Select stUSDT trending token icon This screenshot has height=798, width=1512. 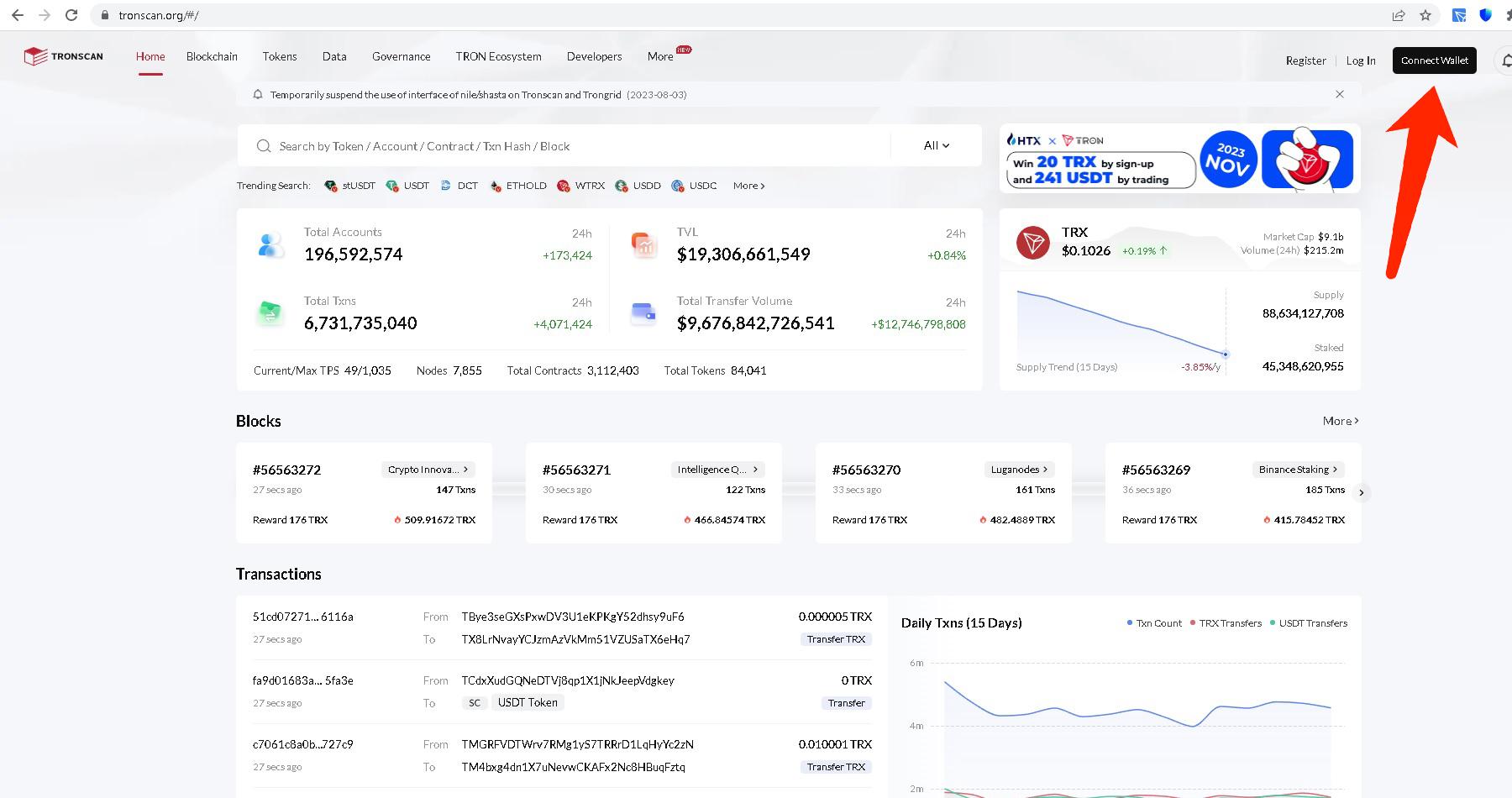pyautogui.click(x=331, y=186)
